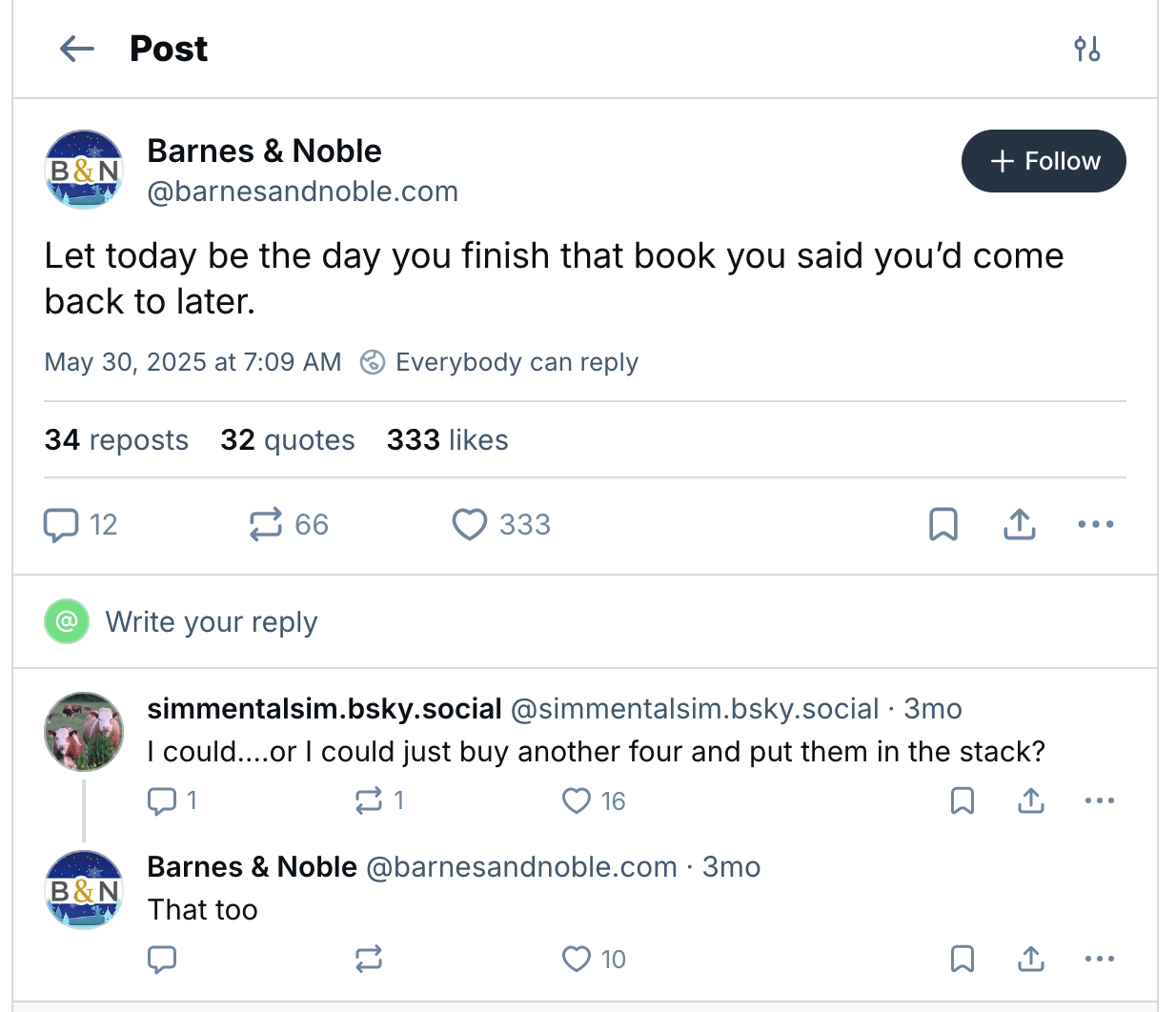Reply to simmentalsim's comment

pyautogui.click(x=163, y=801)
